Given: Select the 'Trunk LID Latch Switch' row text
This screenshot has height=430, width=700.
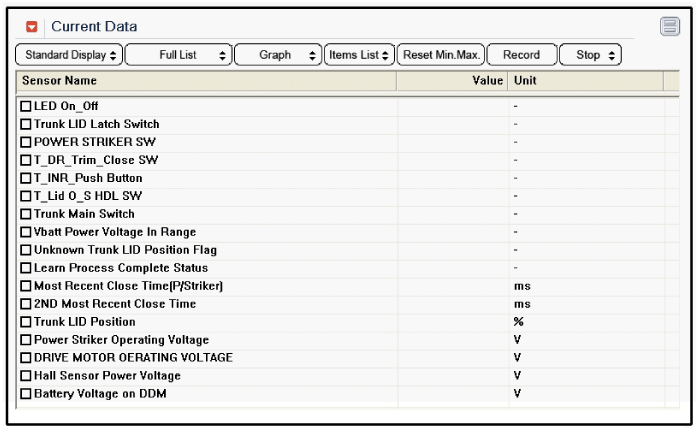Looking at the screenshot, I should pos(96,124).
